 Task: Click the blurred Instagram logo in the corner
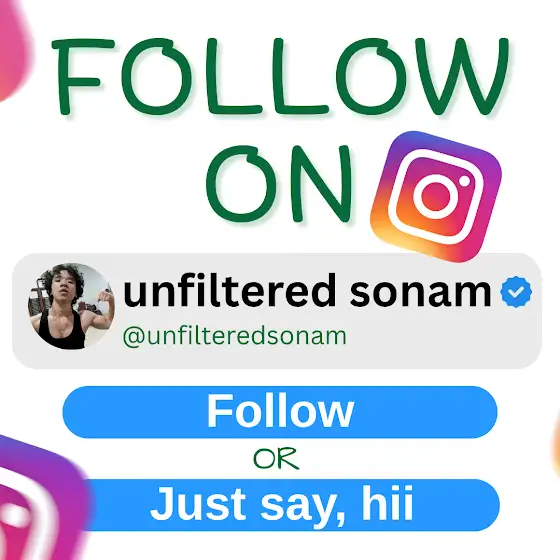point(39,498)
